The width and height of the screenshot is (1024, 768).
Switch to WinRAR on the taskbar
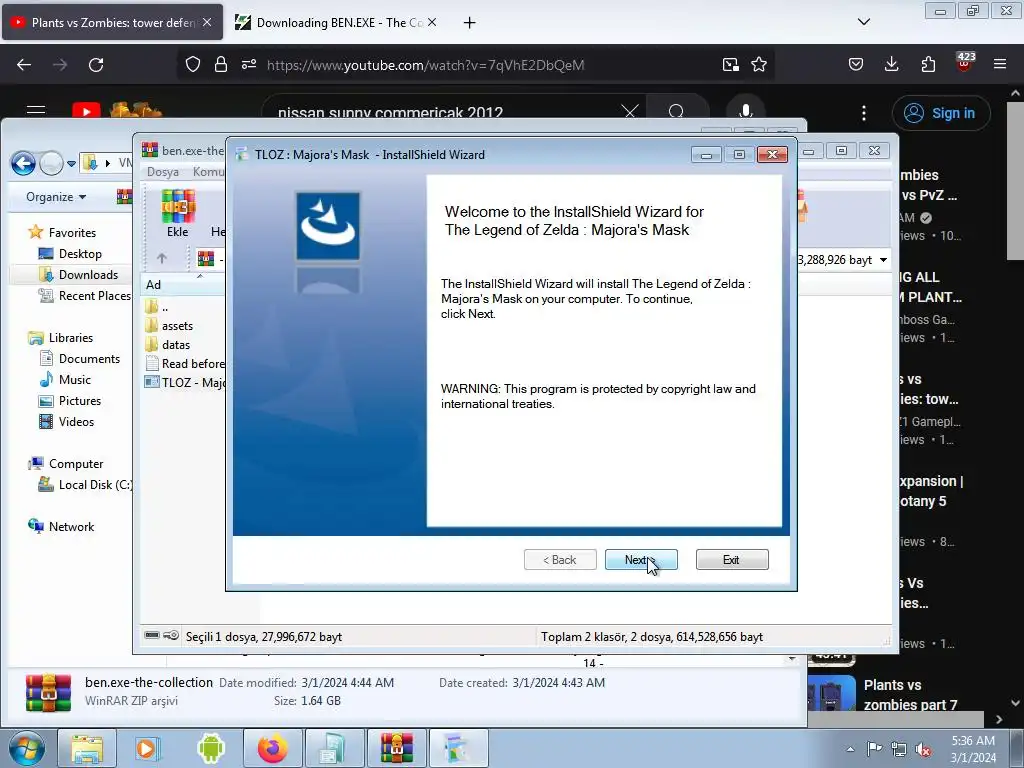396,748
